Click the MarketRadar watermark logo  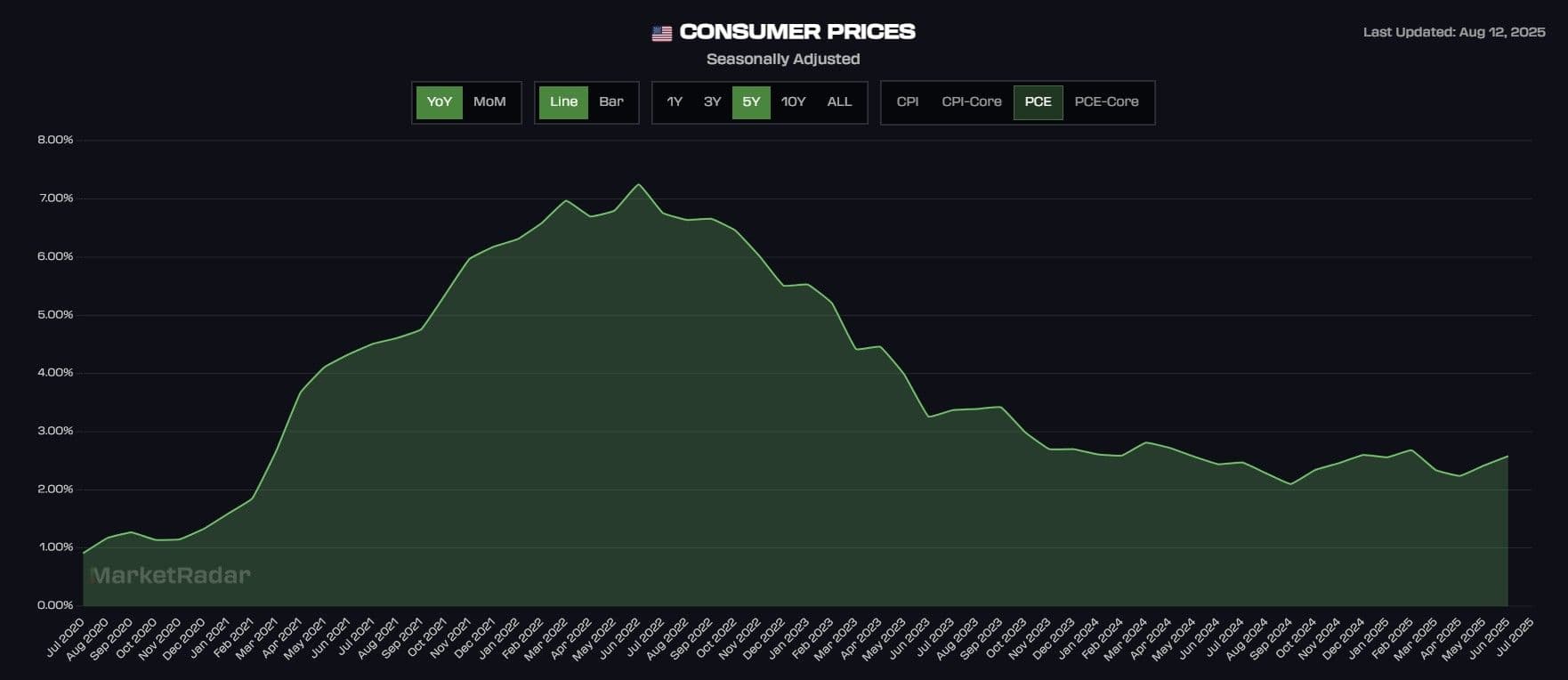point(169,576)
